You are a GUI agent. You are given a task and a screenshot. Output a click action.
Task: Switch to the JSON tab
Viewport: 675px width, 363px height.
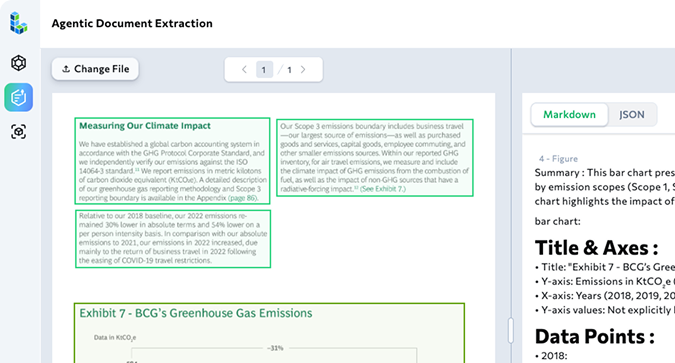632,115
